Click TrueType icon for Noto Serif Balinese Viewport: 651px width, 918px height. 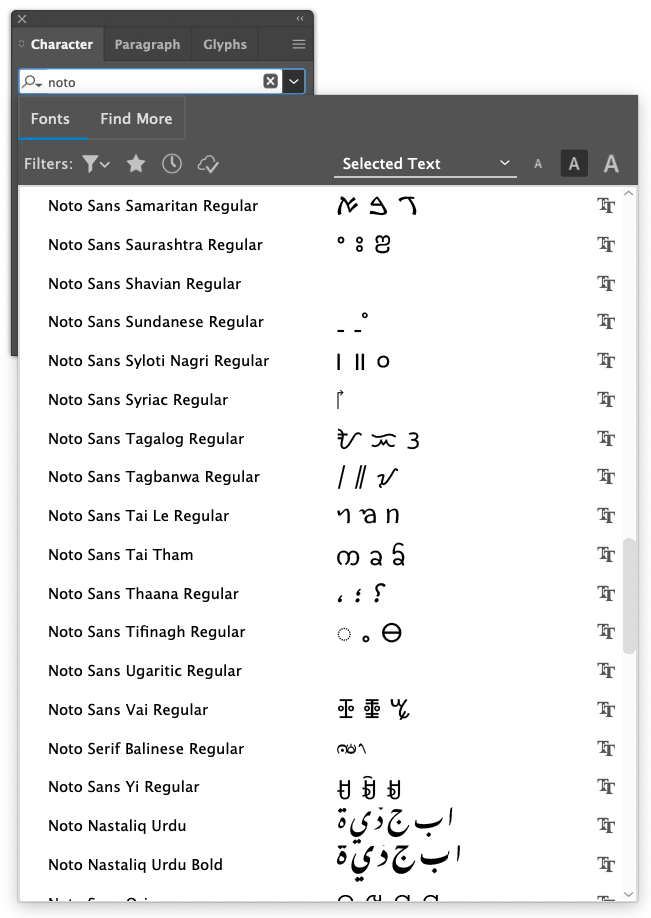coord(606,748)
